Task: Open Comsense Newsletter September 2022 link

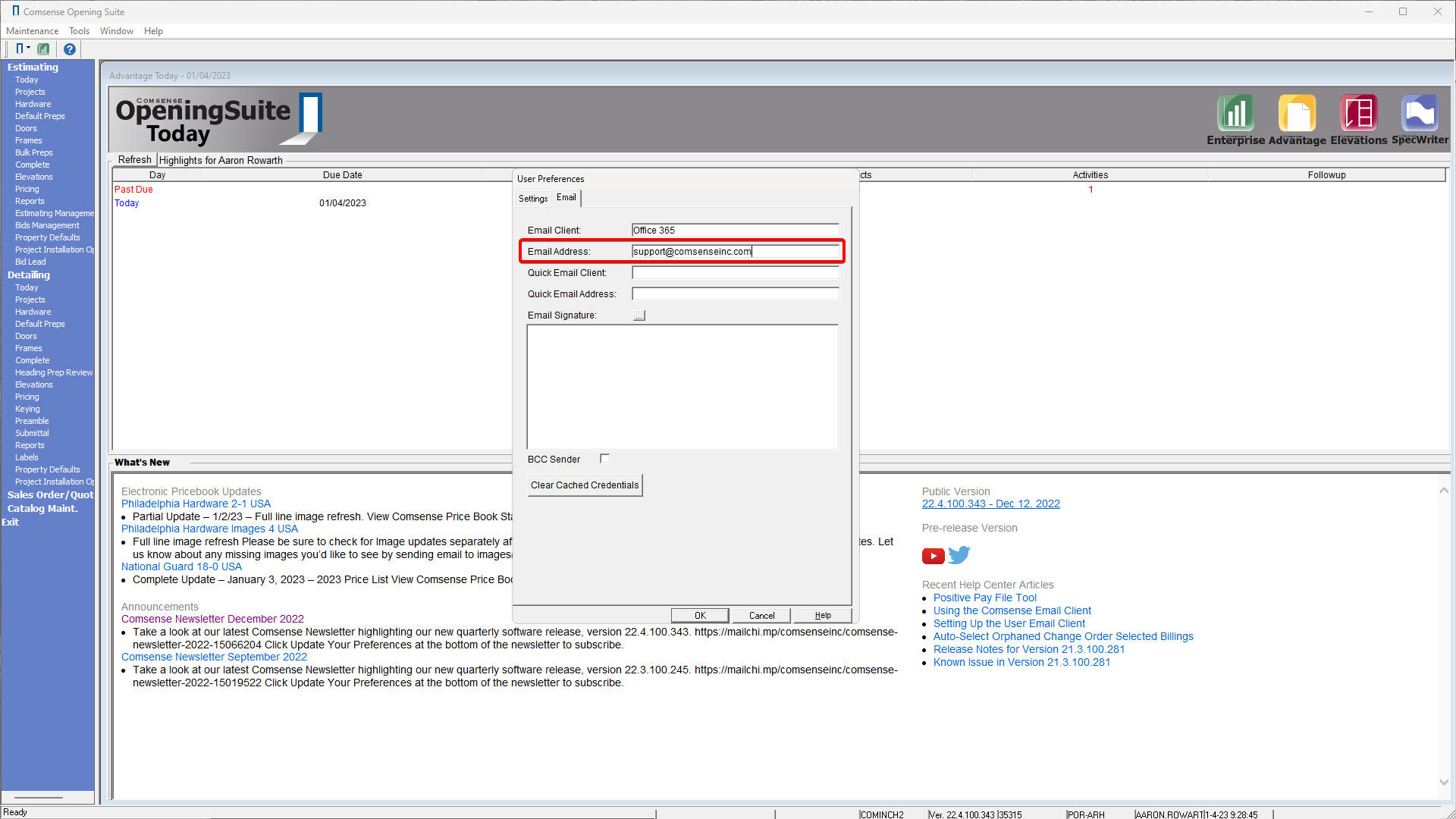Action: pos(214,657)
